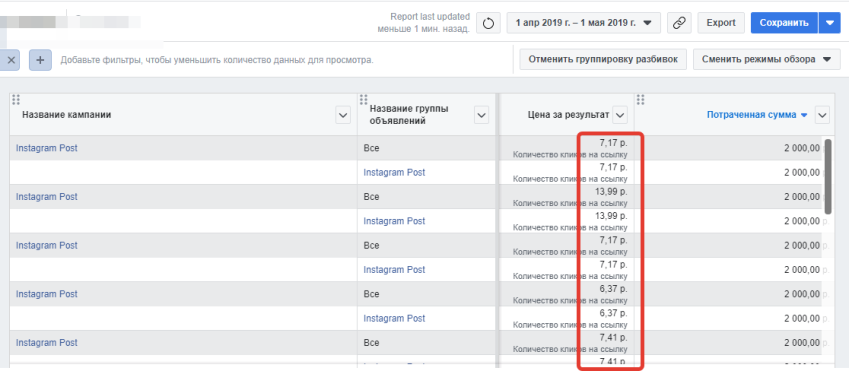Open Название кампании column options chevron
This screenshot has width=849, height=371.
[343, 115]
